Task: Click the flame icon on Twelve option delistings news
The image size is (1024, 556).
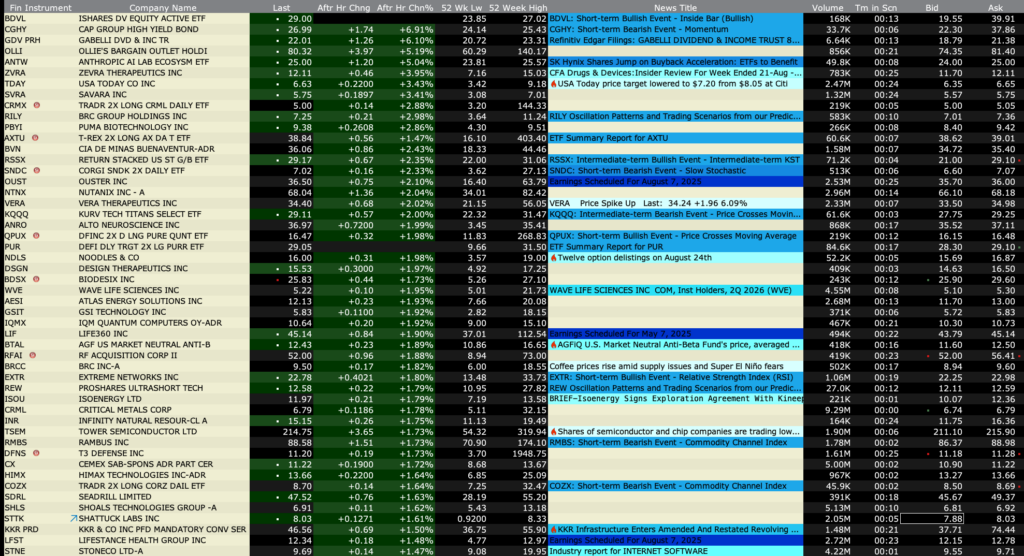Action: pyautogui.click(x=553, y=257)
